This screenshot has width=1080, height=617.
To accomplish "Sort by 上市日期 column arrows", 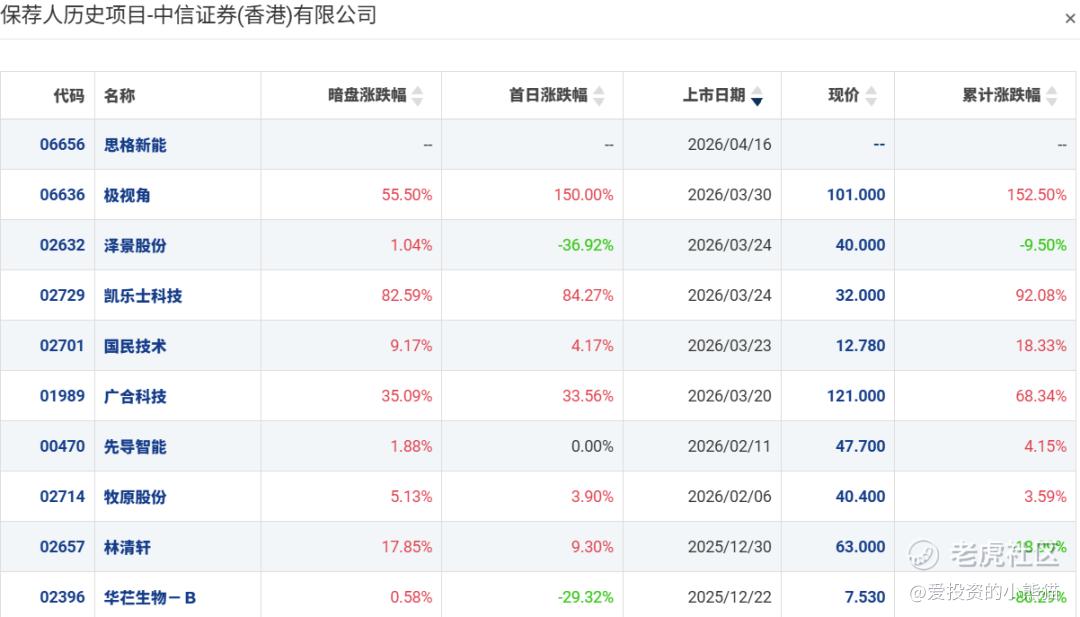I will [x=757, y=96].
